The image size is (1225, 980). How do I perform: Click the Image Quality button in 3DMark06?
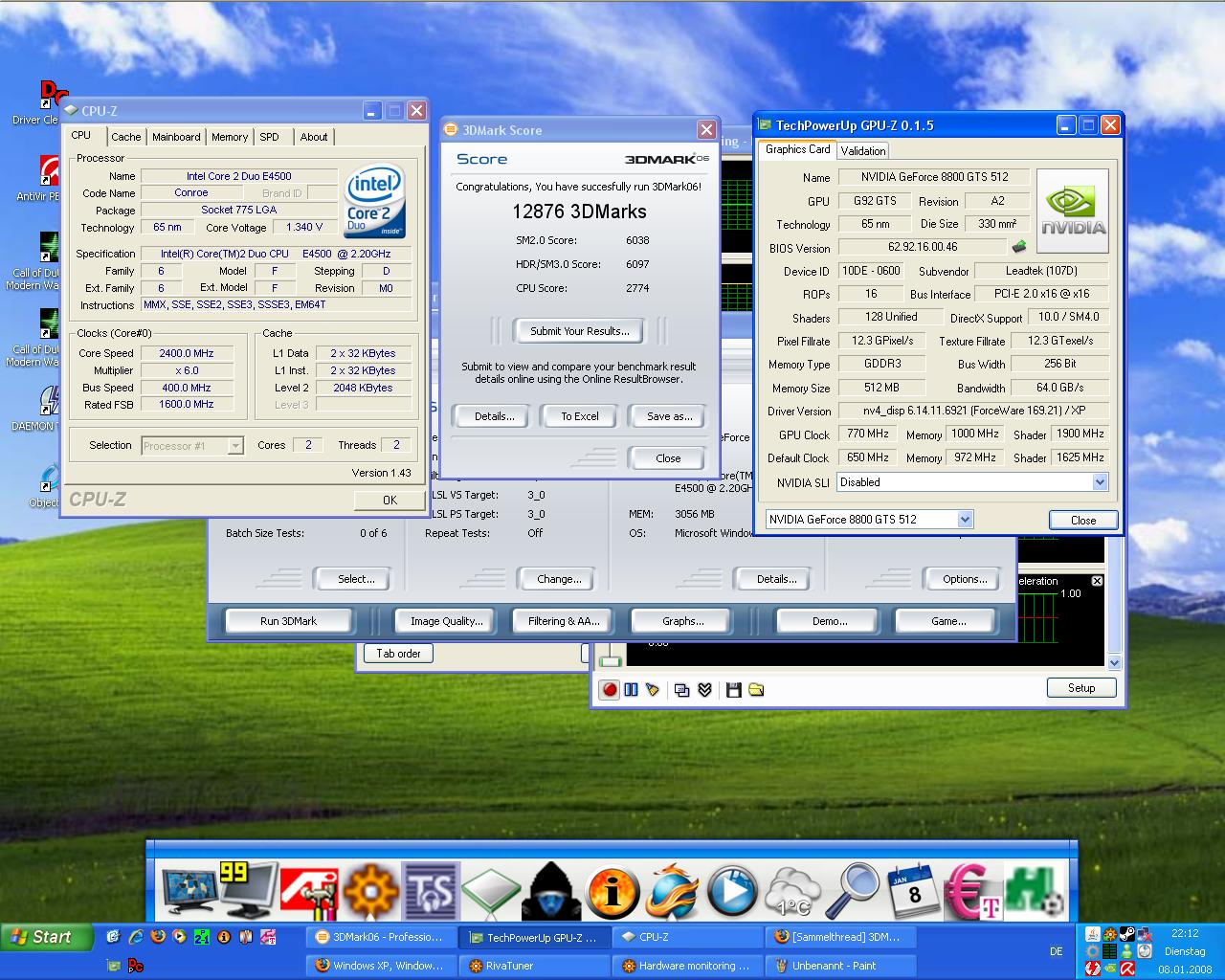pos(447,621)
